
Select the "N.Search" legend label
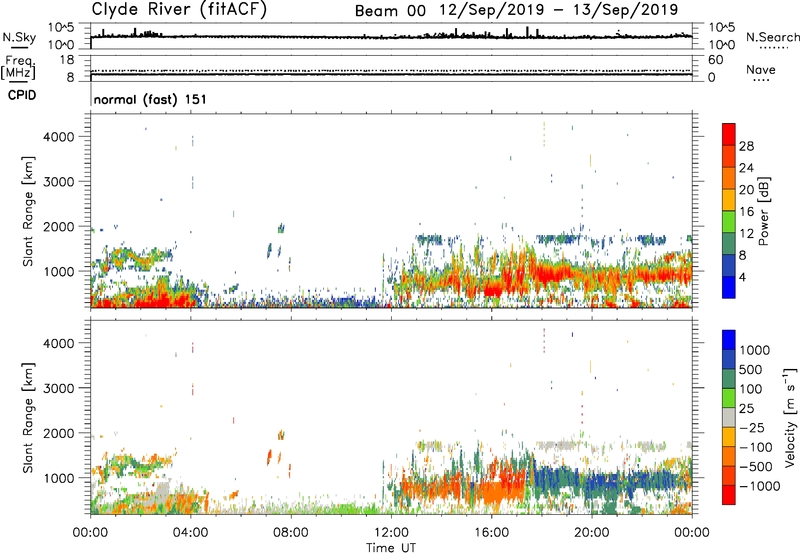[x=772, y=37]
